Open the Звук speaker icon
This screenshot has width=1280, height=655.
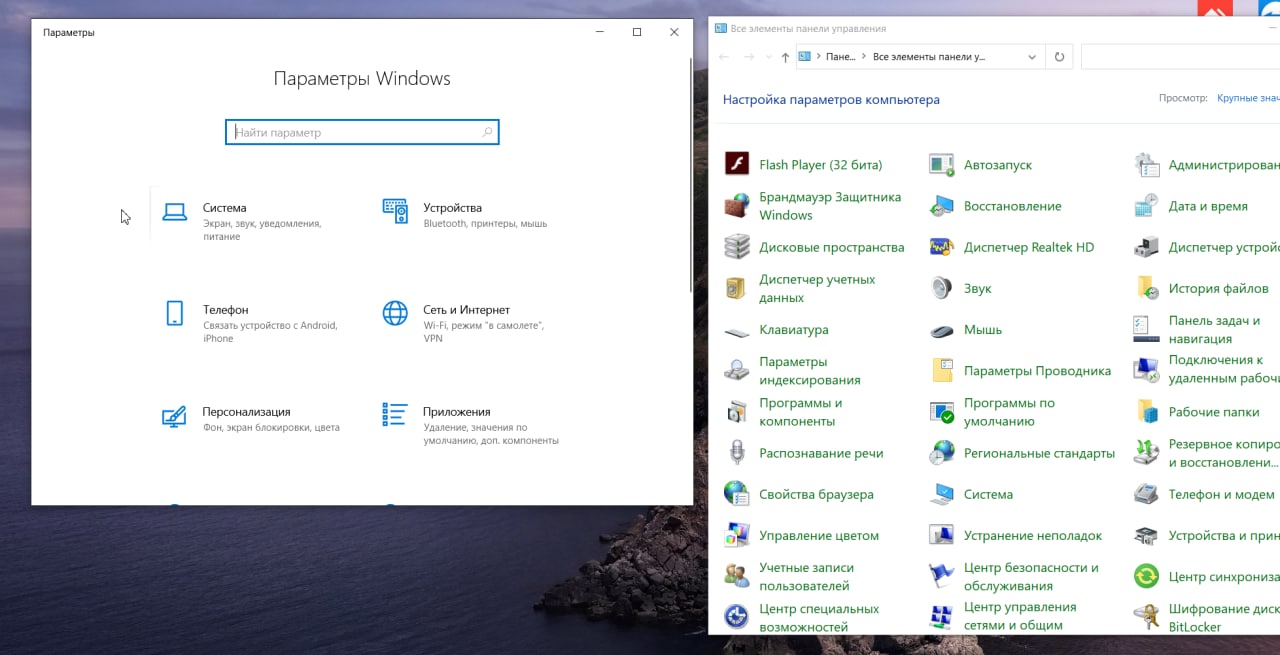[942, 288]
